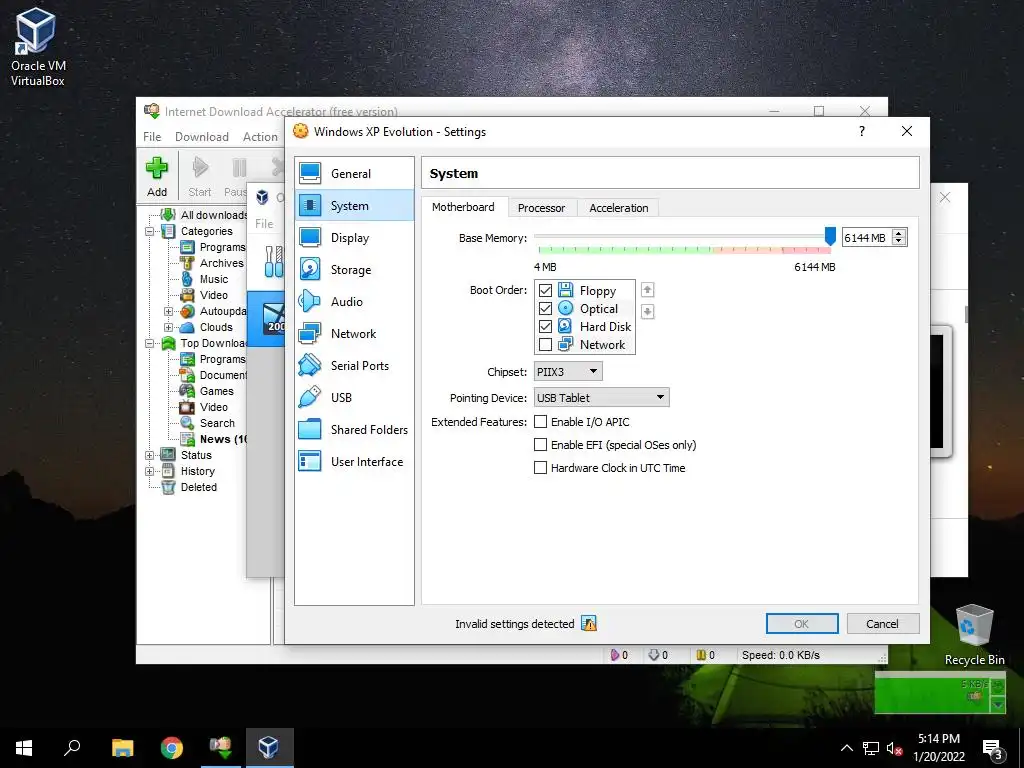1024x768 pixels.
Task: Click OK in Settings dialog
Action: (802, 624)
